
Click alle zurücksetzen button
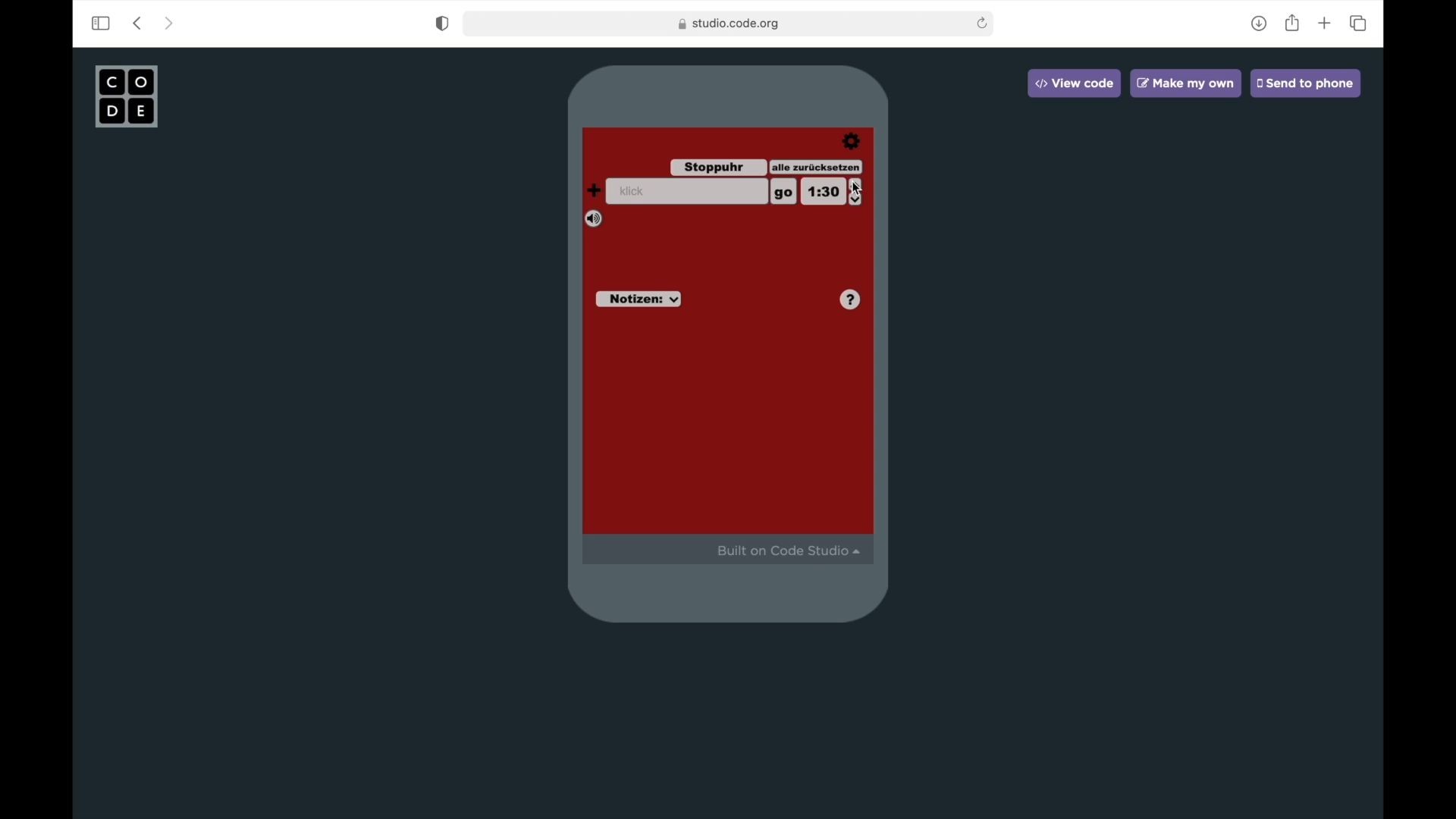[816, 168]
